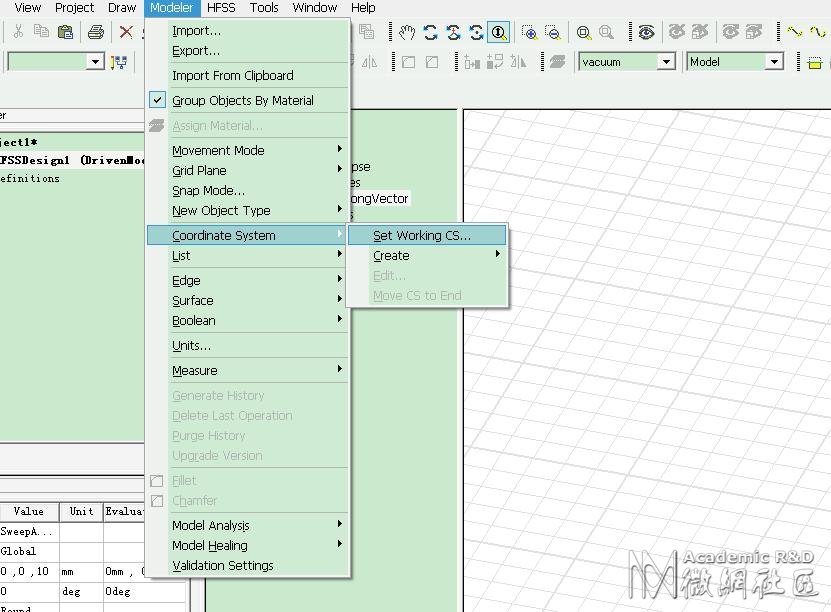Open the HFSS menu
The image size is (831, 612).
(221, 8)
